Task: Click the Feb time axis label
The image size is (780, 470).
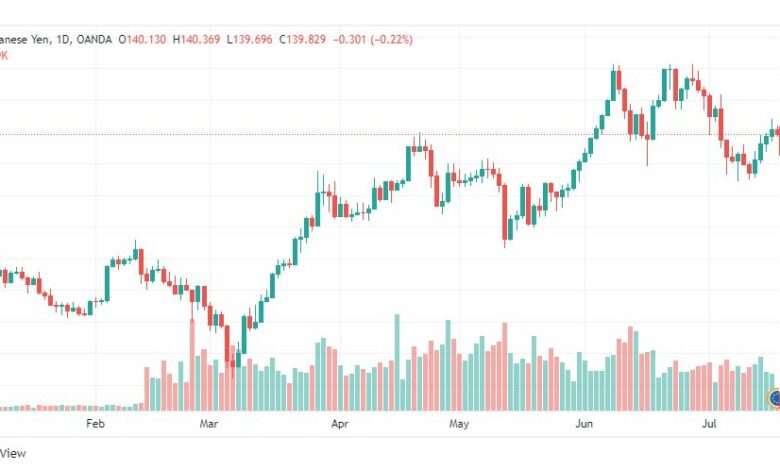Action: tap(96, 424)
